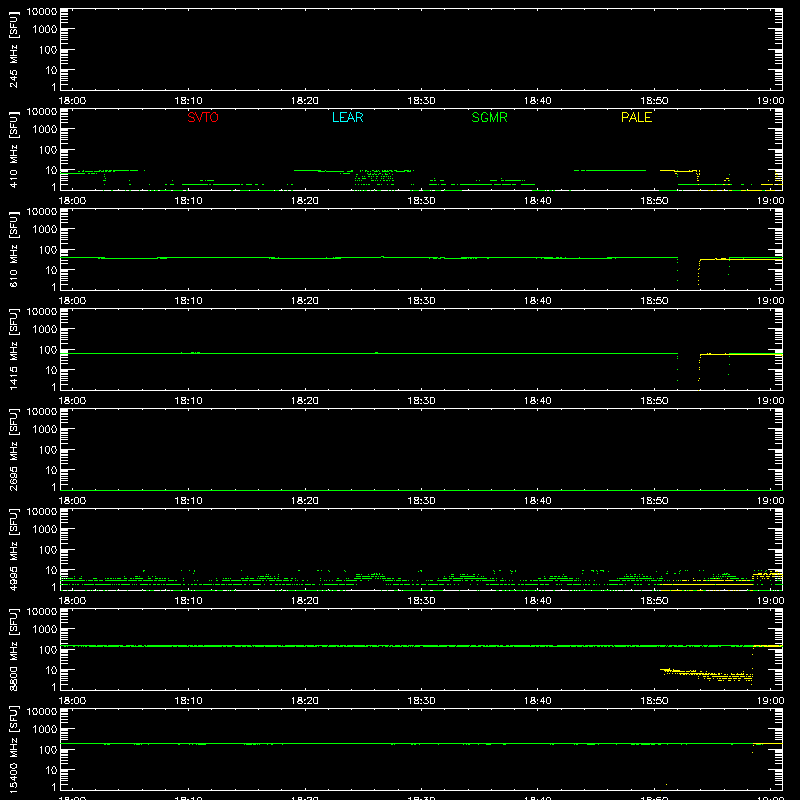The image size is (800, 800).
Task: Click 19:00 tick under the 245 MHz panel
Action: click(x=770, y=101)
